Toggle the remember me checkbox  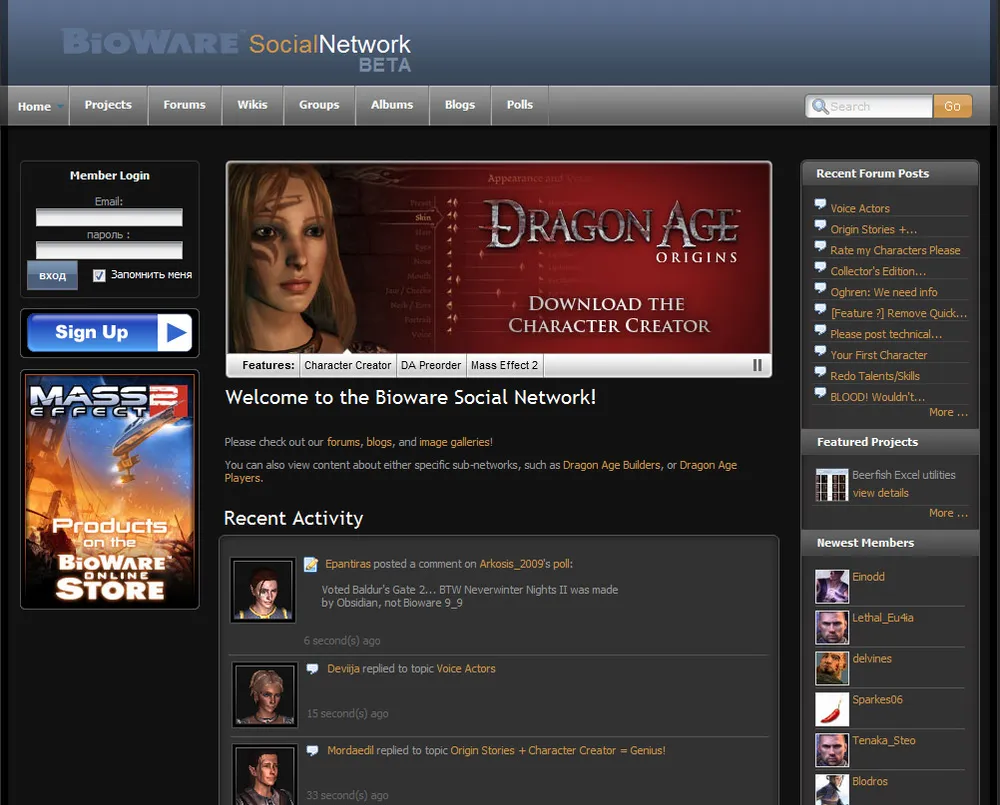99,275
